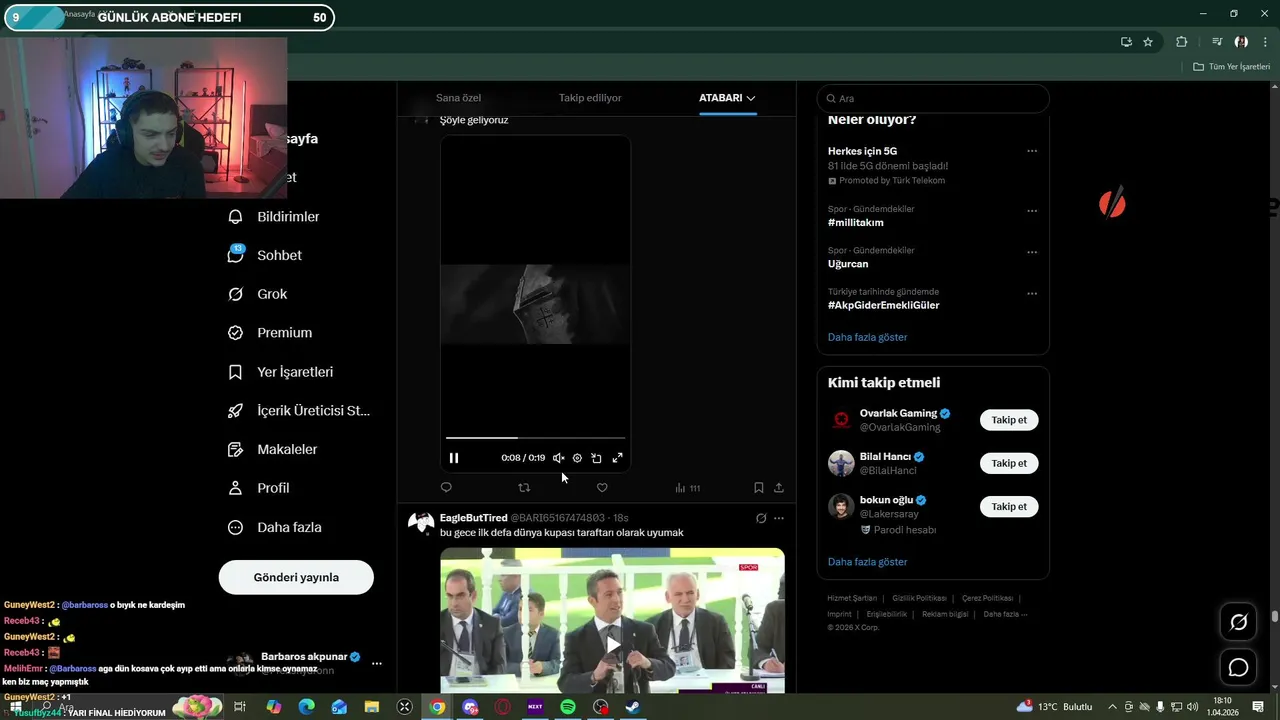Show more follow suggestions link
Image resolution: width=1280 pixels, height=720 pixels.
868,562
